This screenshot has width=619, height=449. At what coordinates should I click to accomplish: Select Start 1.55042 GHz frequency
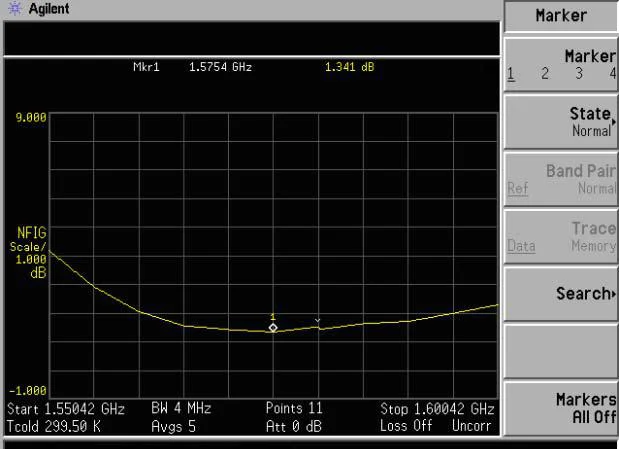(66, 409)
